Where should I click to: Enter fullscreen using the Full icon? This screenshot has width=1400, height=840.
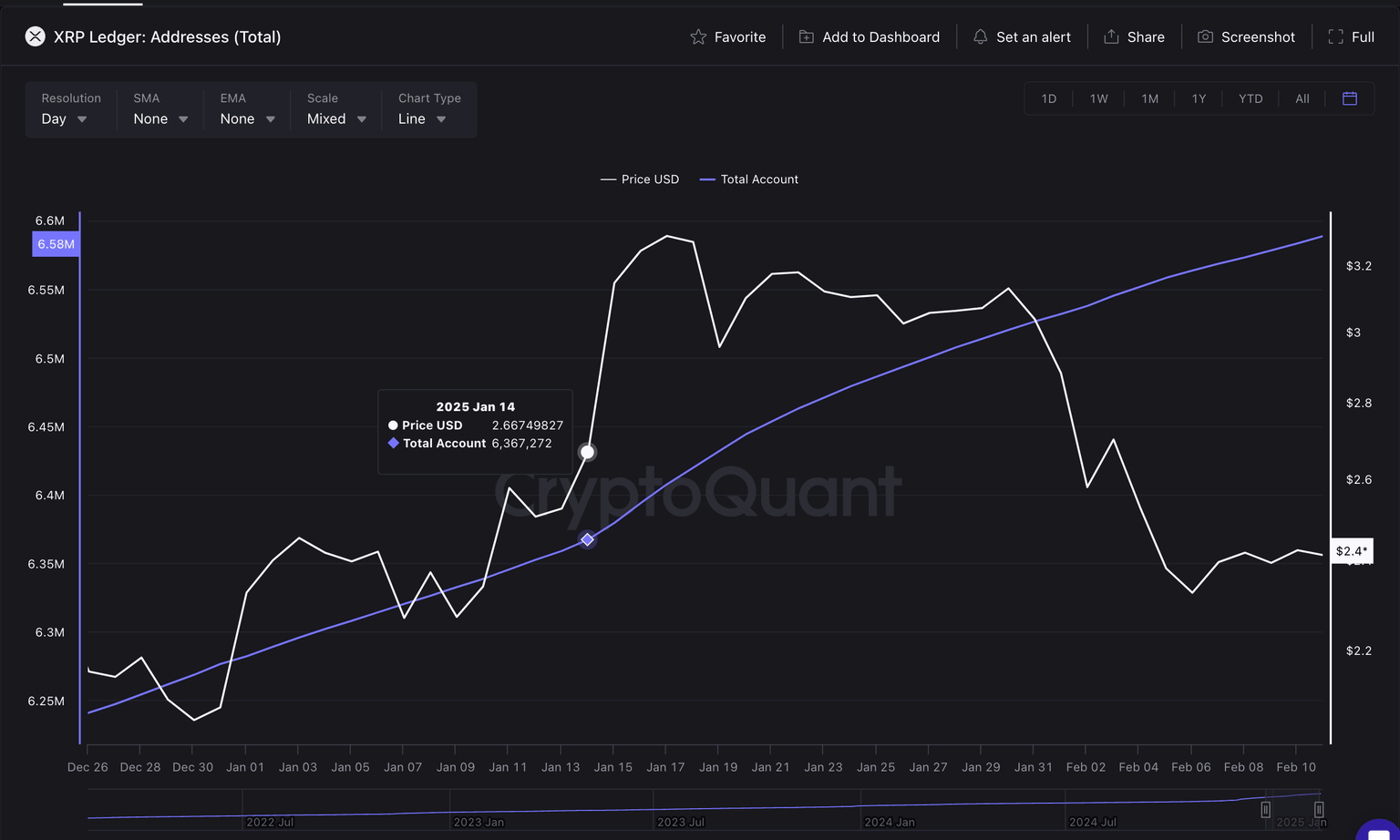[1335, 37]
